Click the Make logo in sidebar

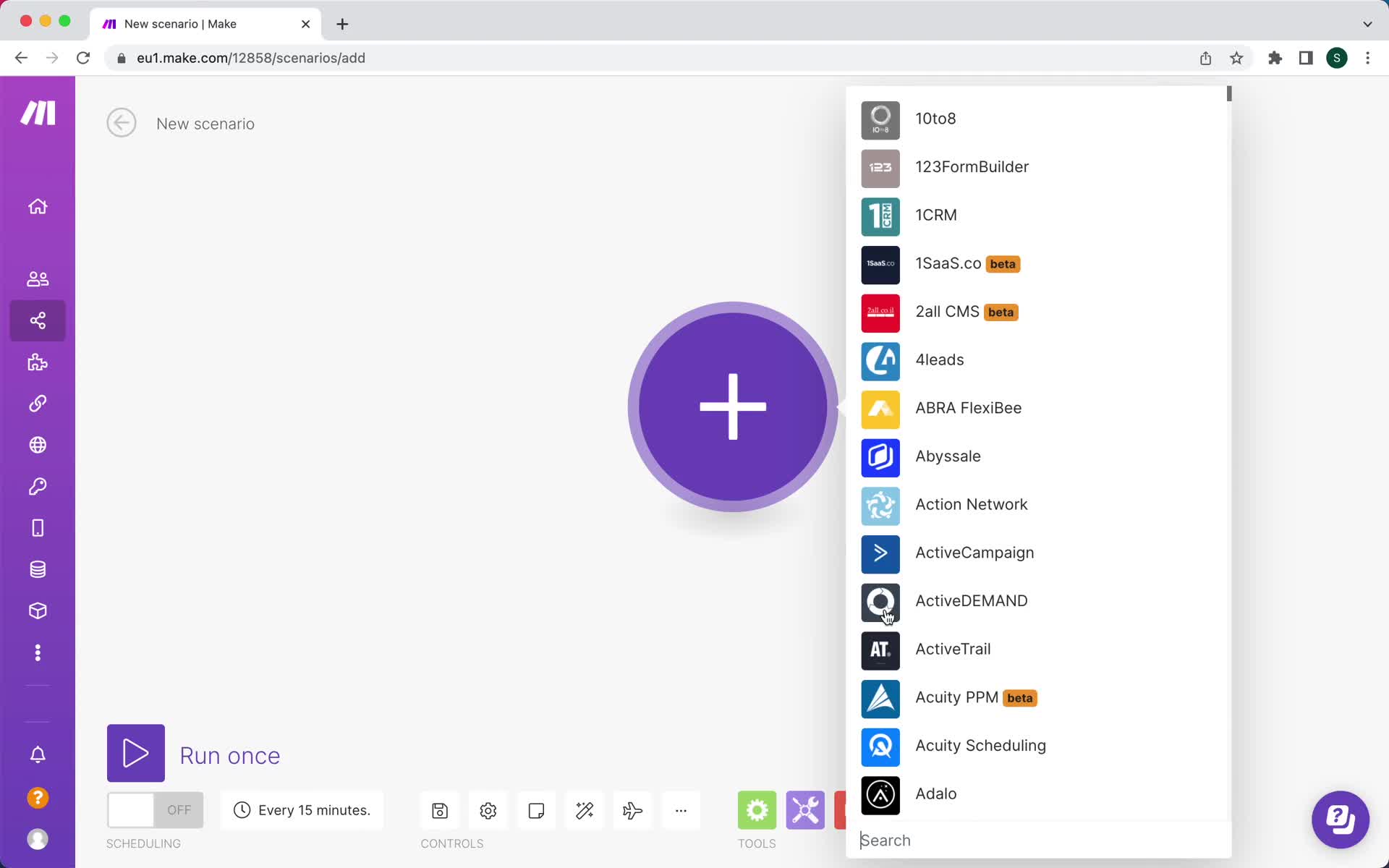click(x=38, y=113)
